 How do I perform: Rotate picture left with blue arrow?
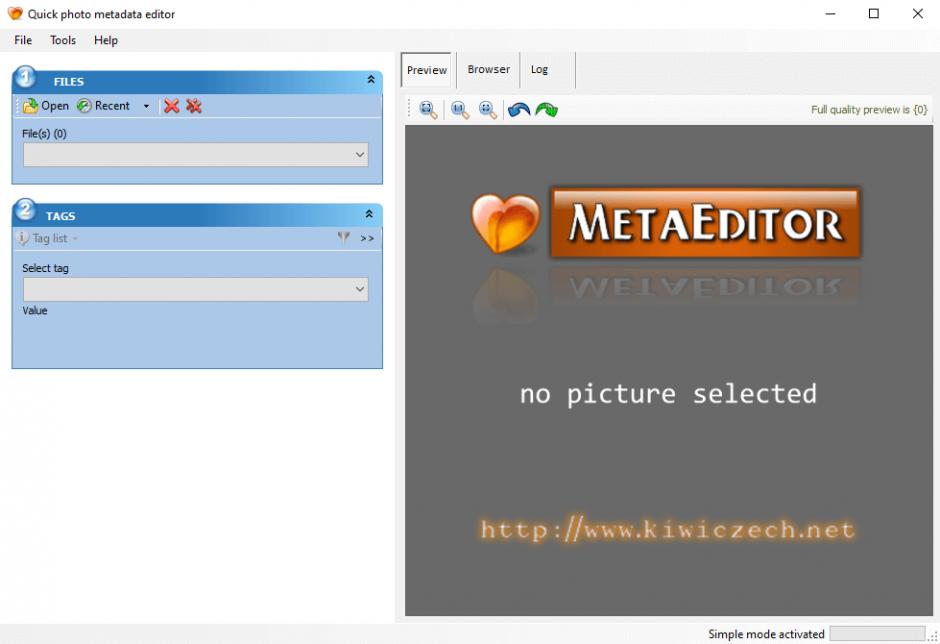[x=519, y=110]
